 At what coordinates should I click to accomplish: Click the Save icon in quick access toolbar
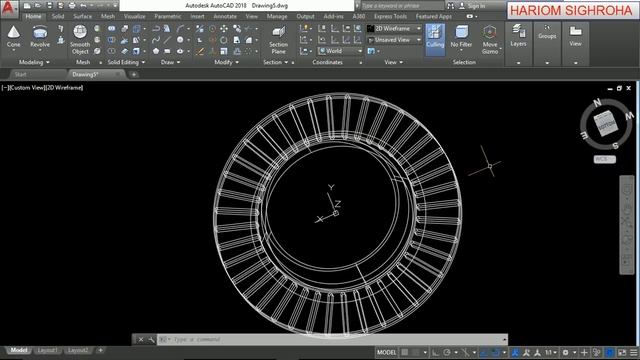click(x=49, y=6)
